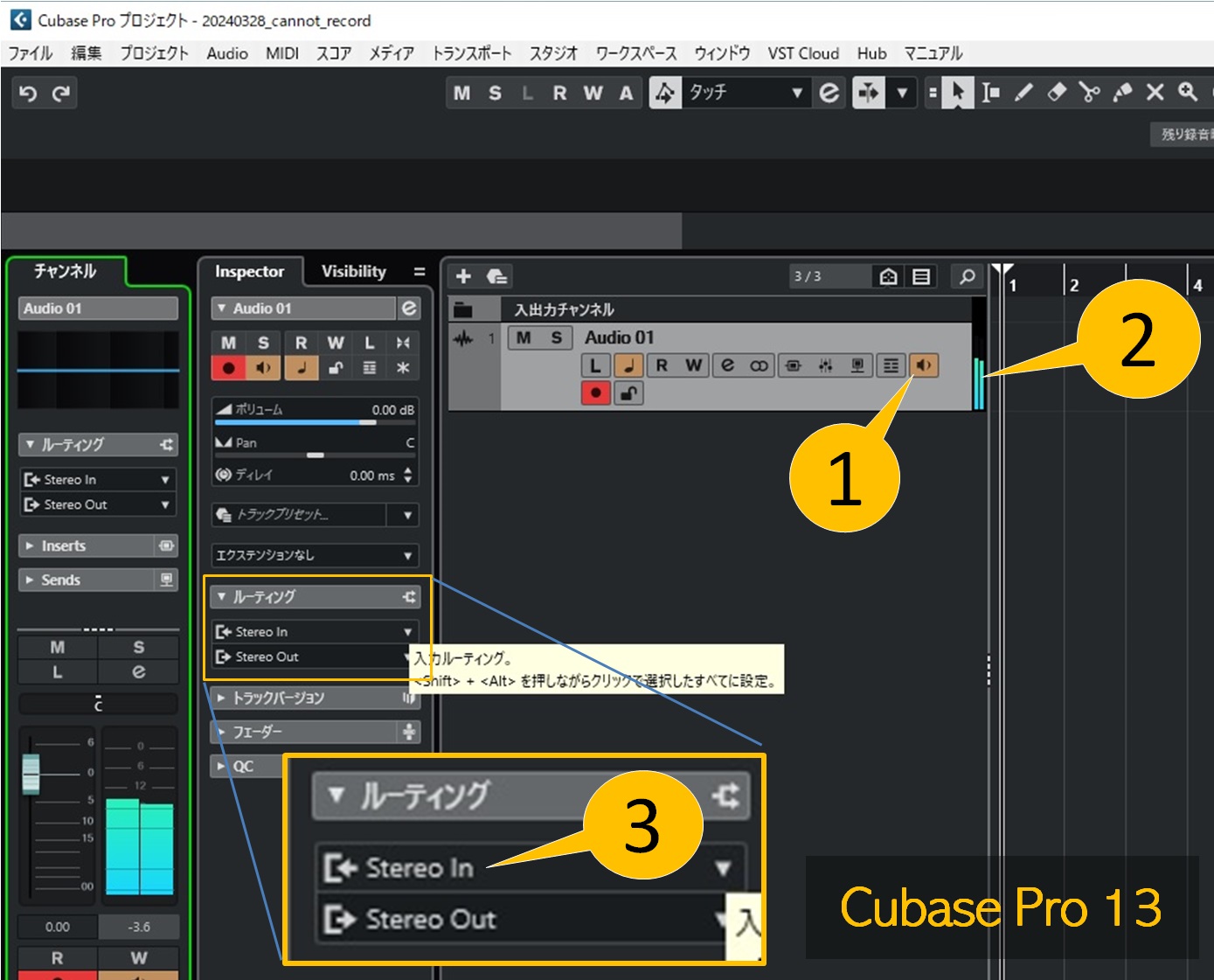Screen dimensions: 1214x980
Task: Select the Draw pencil tool
Action: point(1023,93)
